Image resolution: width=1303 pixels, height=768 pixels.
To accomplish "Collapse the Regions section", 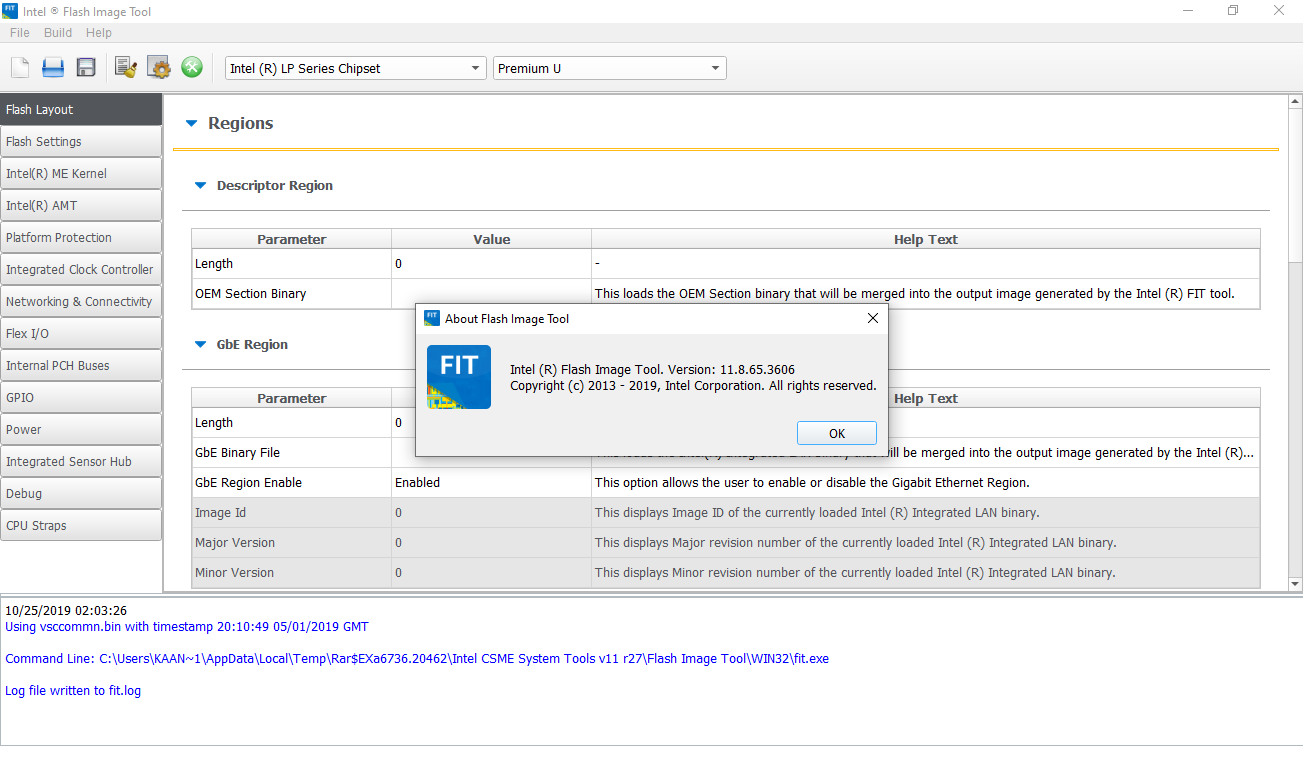I will point(192,124).
